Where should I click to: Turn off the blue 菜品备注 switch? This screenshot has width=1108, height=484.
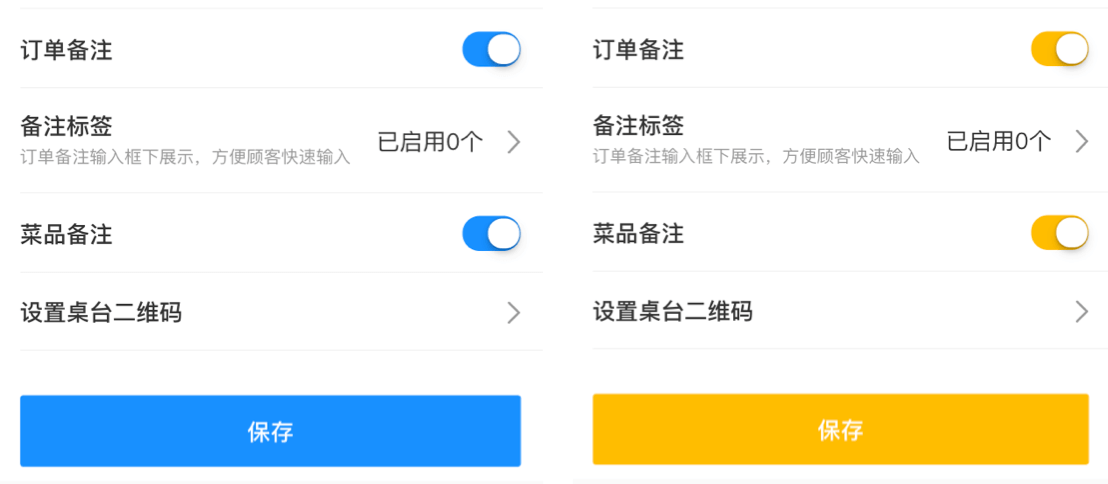491,234
